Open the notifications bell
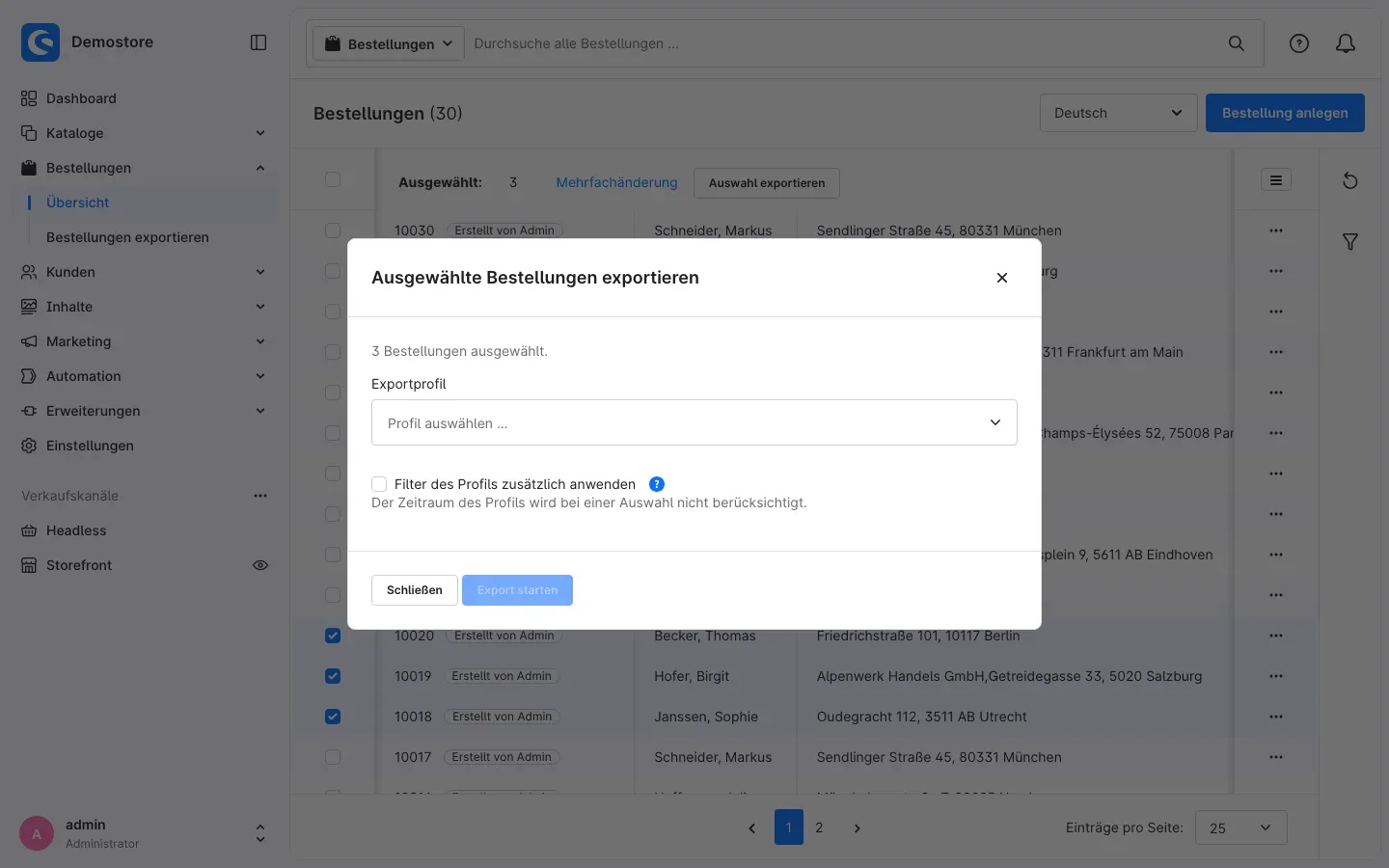Screen dimensions: 1389x868 [x=1346, y=43]
